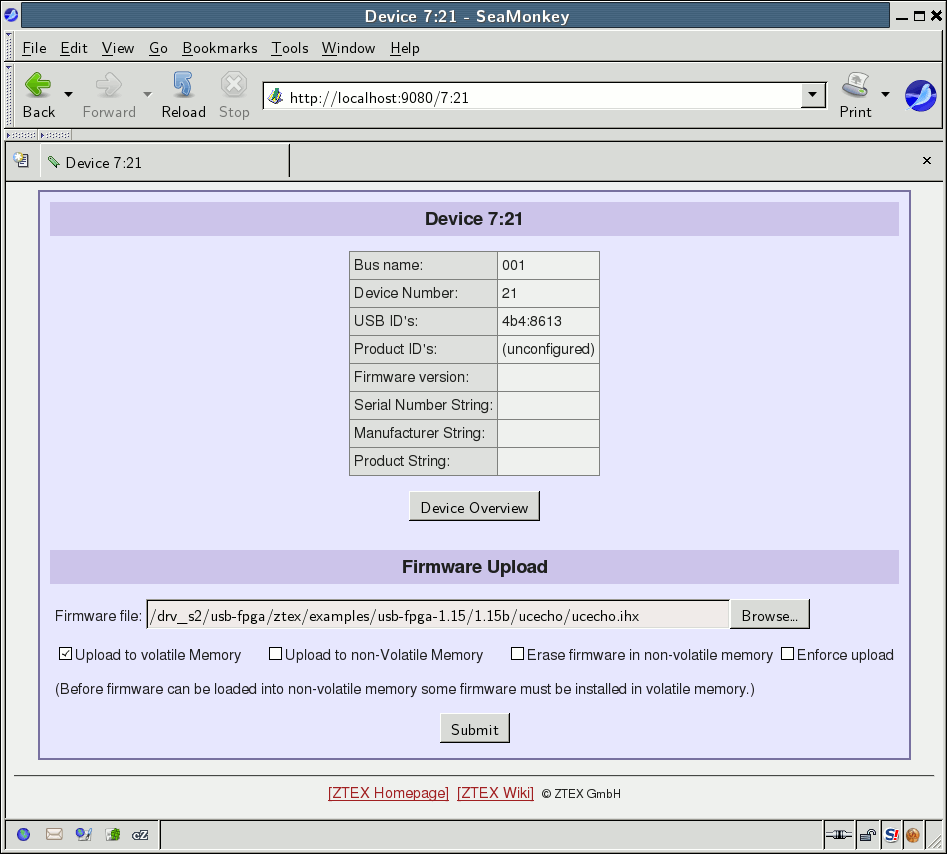Click the security padlock status icon
Screen dimensions: 947x854
tap(869, 834)
